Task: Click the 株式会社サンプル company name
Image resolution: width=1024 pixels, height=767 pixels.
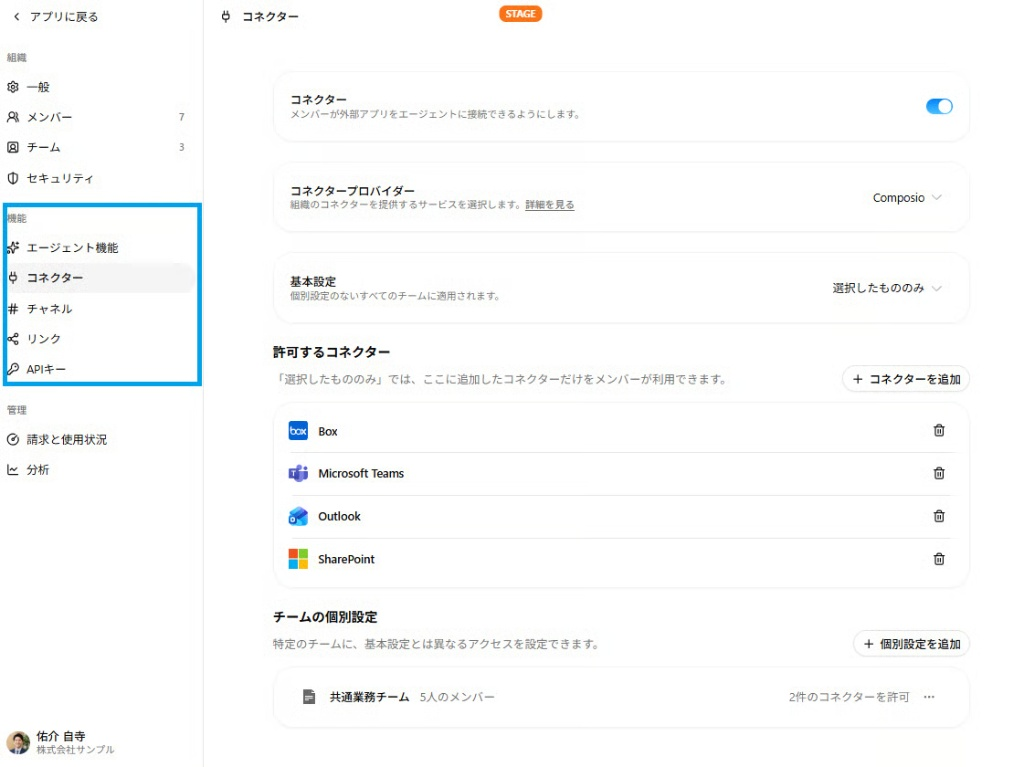Action: click(x=75, y=749)
